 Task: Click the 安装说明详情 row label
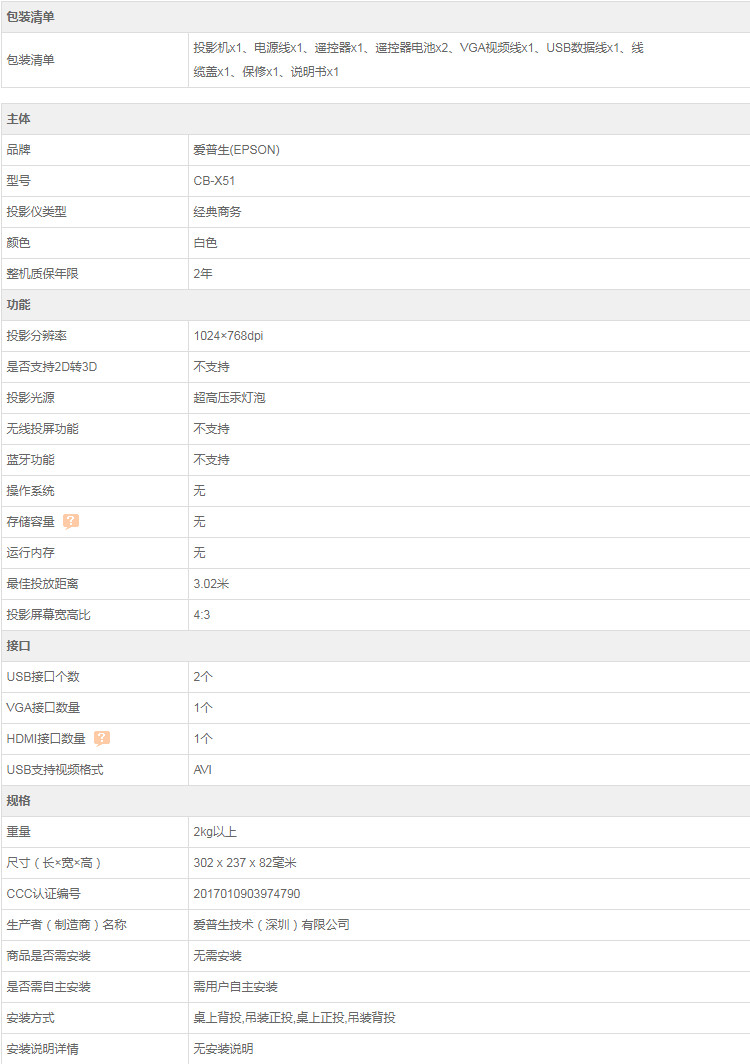coord(42,1049)
